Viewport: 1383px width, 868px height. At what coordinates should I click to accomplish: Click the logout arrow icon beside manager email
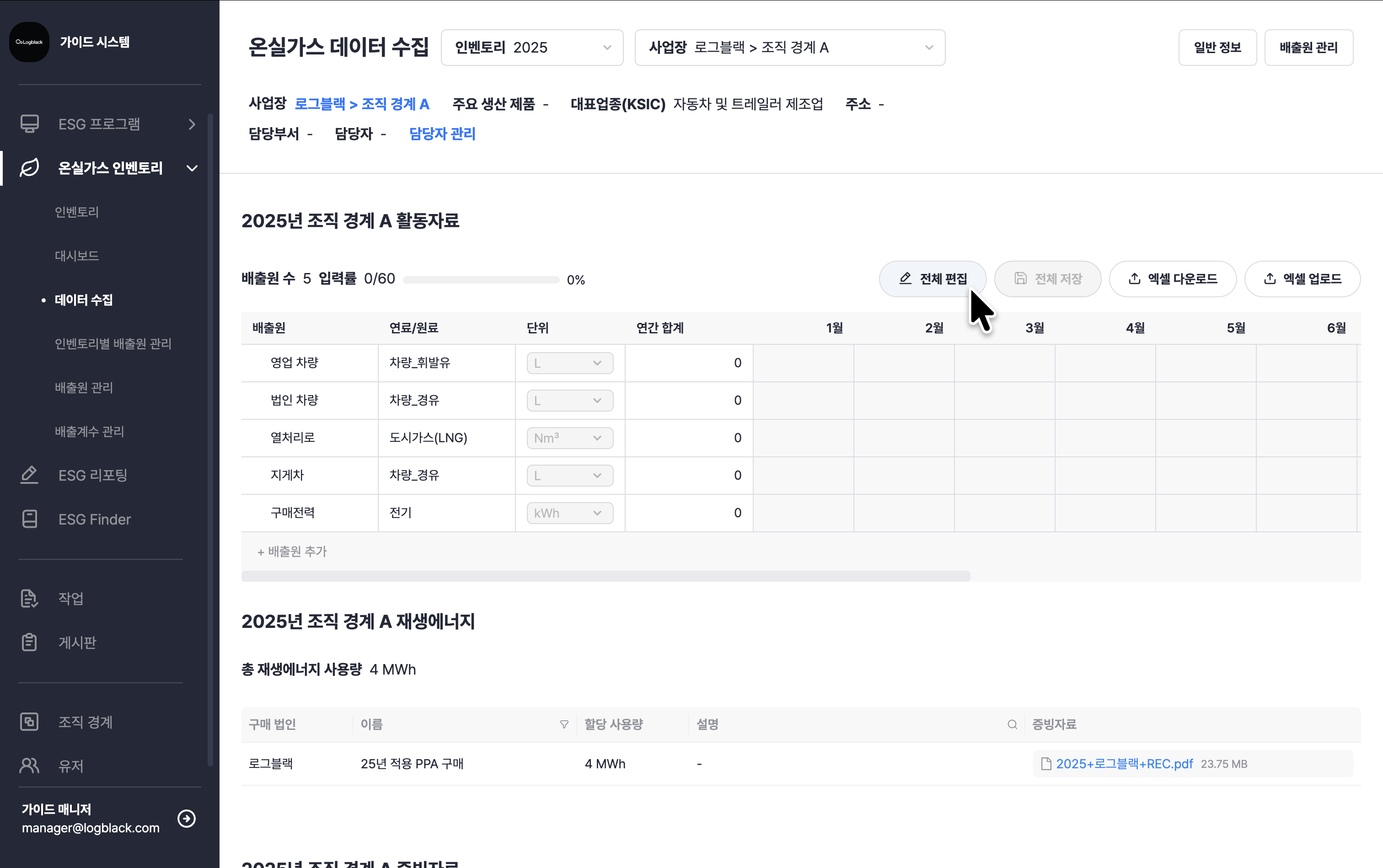[x=187, y=818]
